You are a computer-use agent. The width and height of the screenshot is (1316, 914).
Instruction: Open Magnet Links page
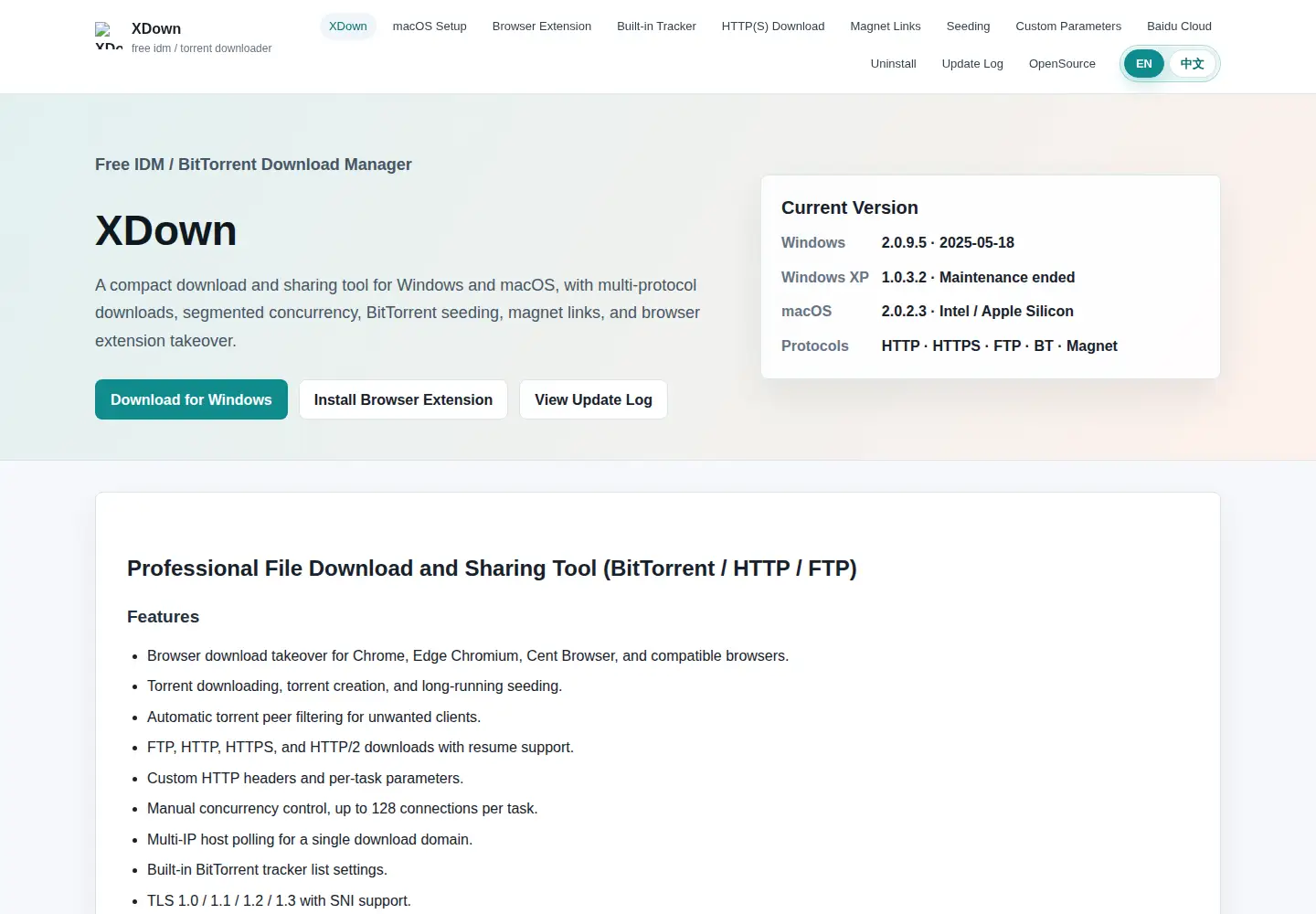pyautogui.click(x=886, y=27)
